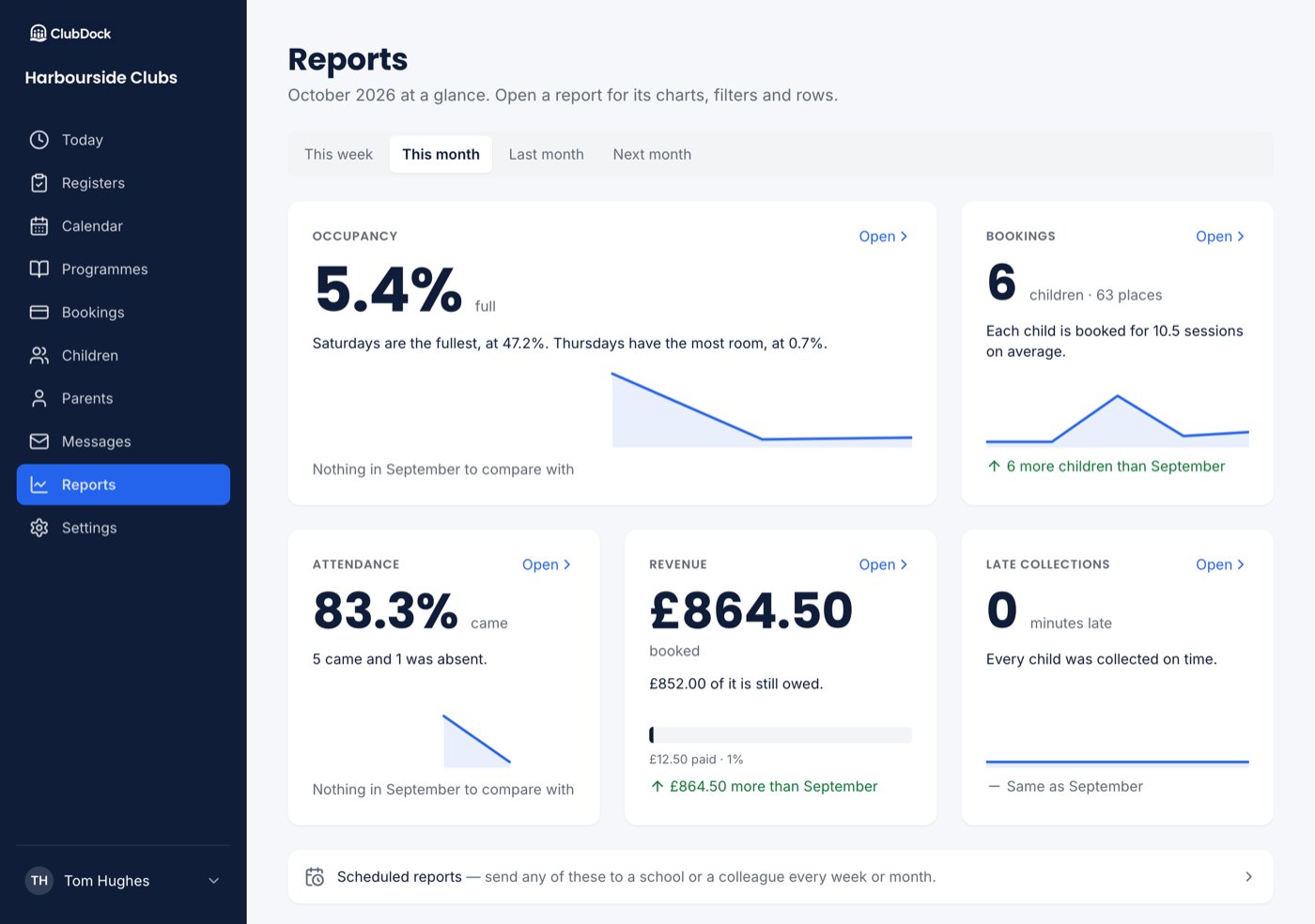Click the Harbourside Clubs organisation name

(101, 78)
